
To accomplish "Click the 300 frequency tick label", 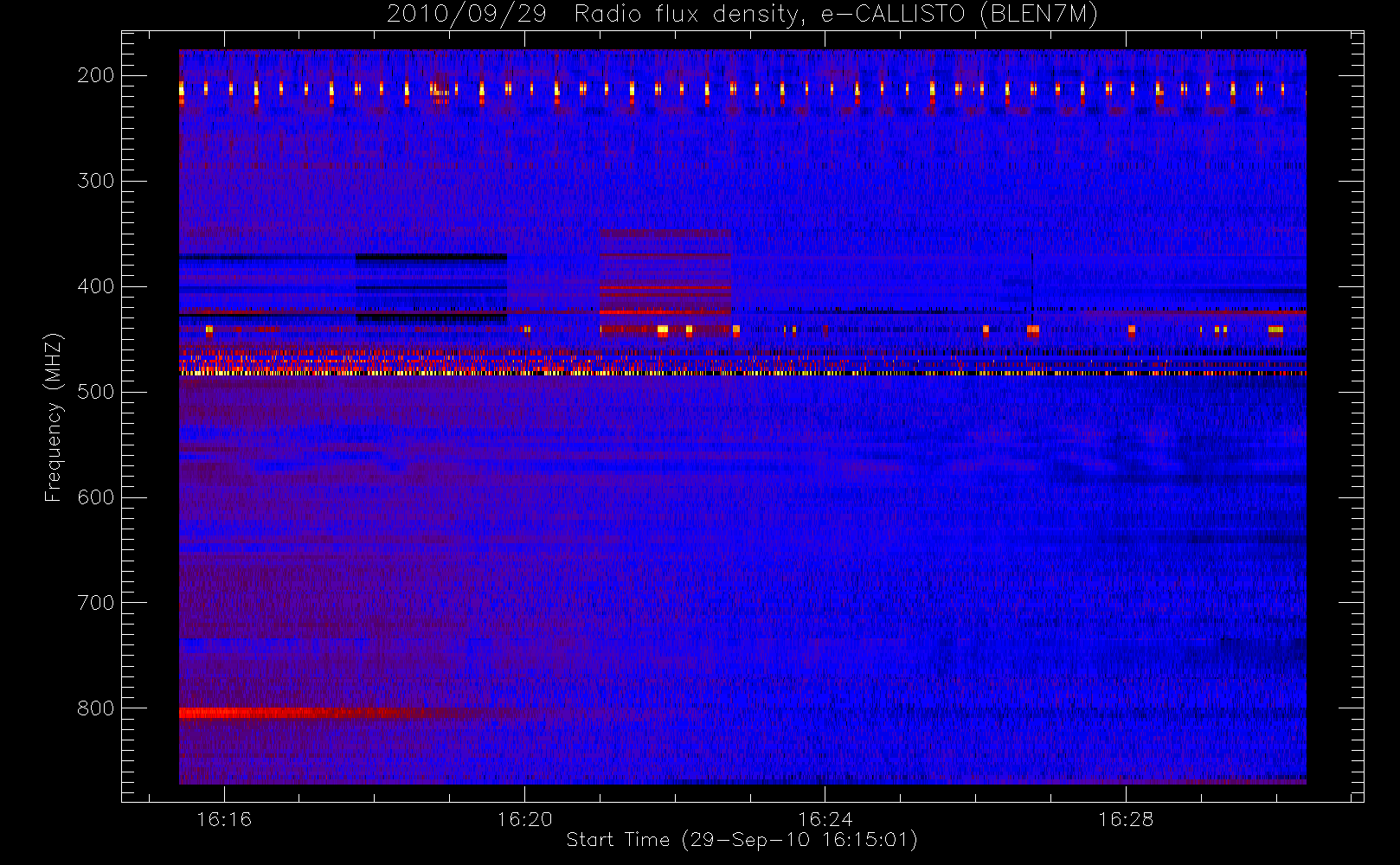I will (x=96, y=181).
